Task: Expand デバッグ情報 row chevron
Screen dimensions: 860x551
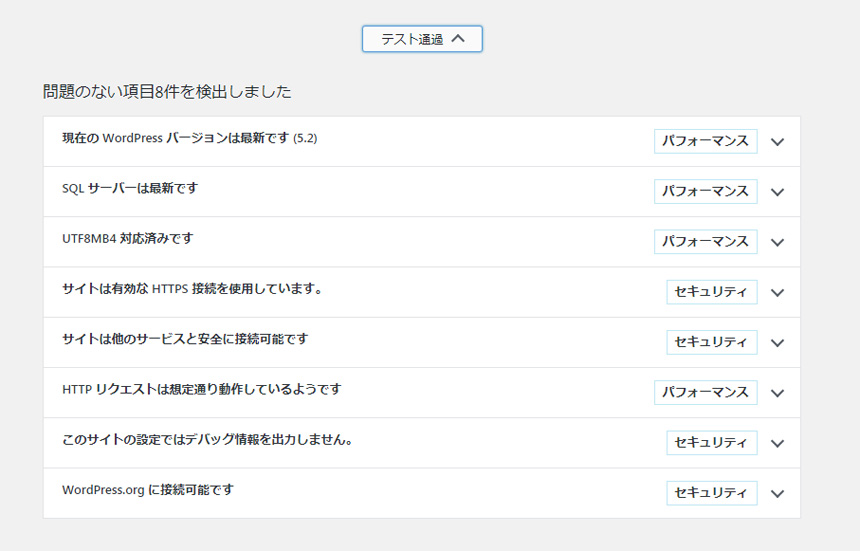Action: coord(777,444)
